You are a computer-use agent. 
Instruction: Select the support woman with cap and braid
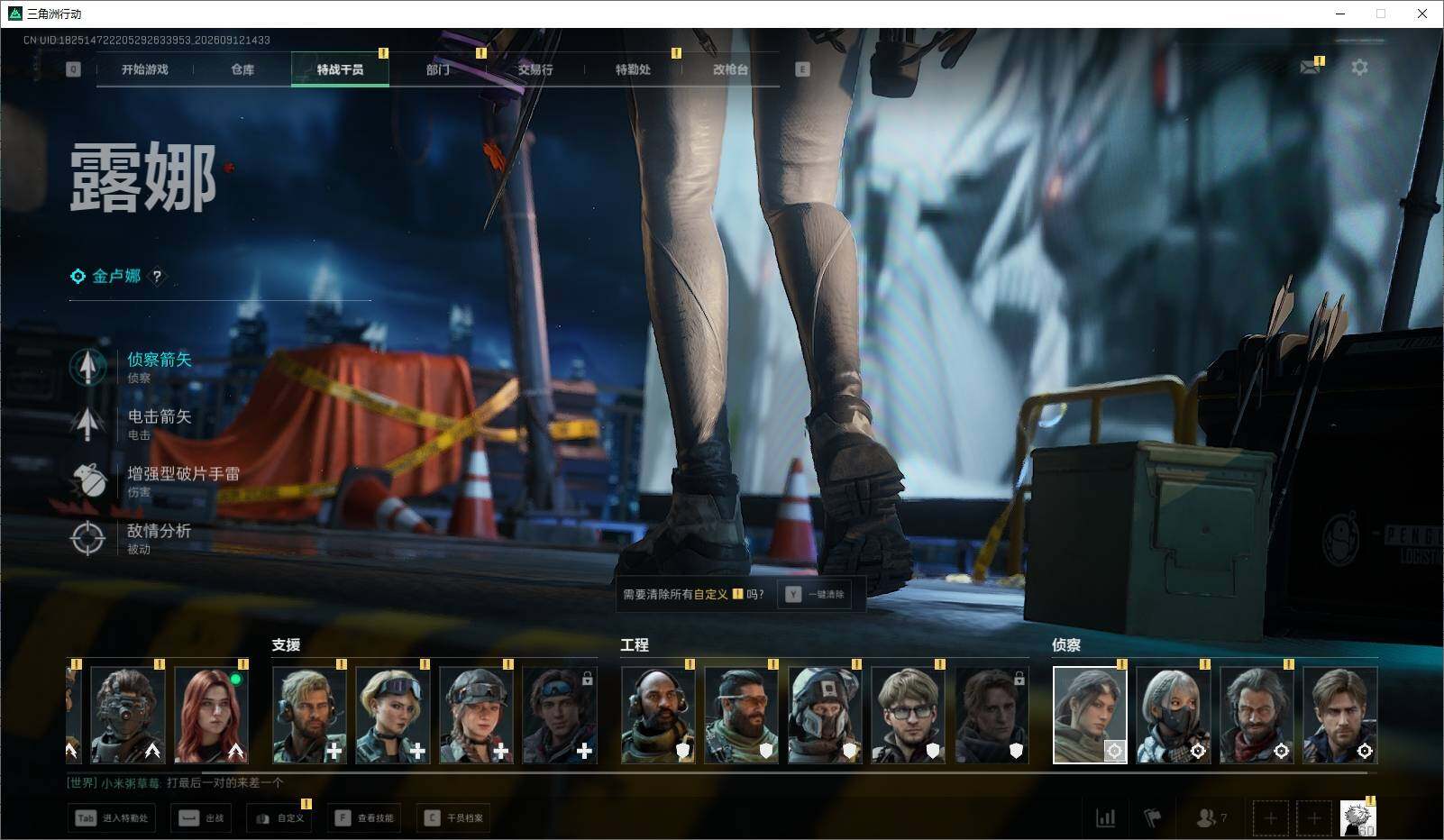(x=476, y=716)
